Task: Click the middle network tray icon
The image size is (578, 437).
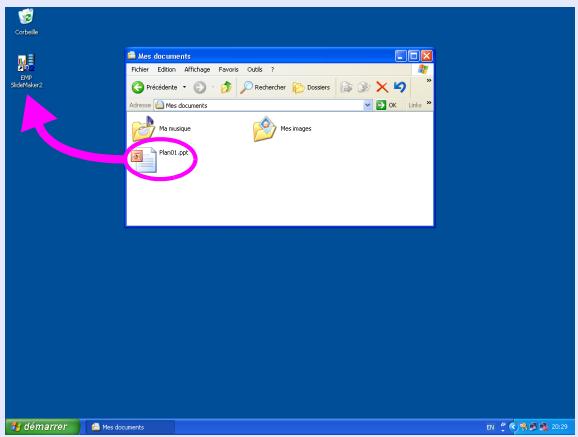Action: (x=533, y=427)
